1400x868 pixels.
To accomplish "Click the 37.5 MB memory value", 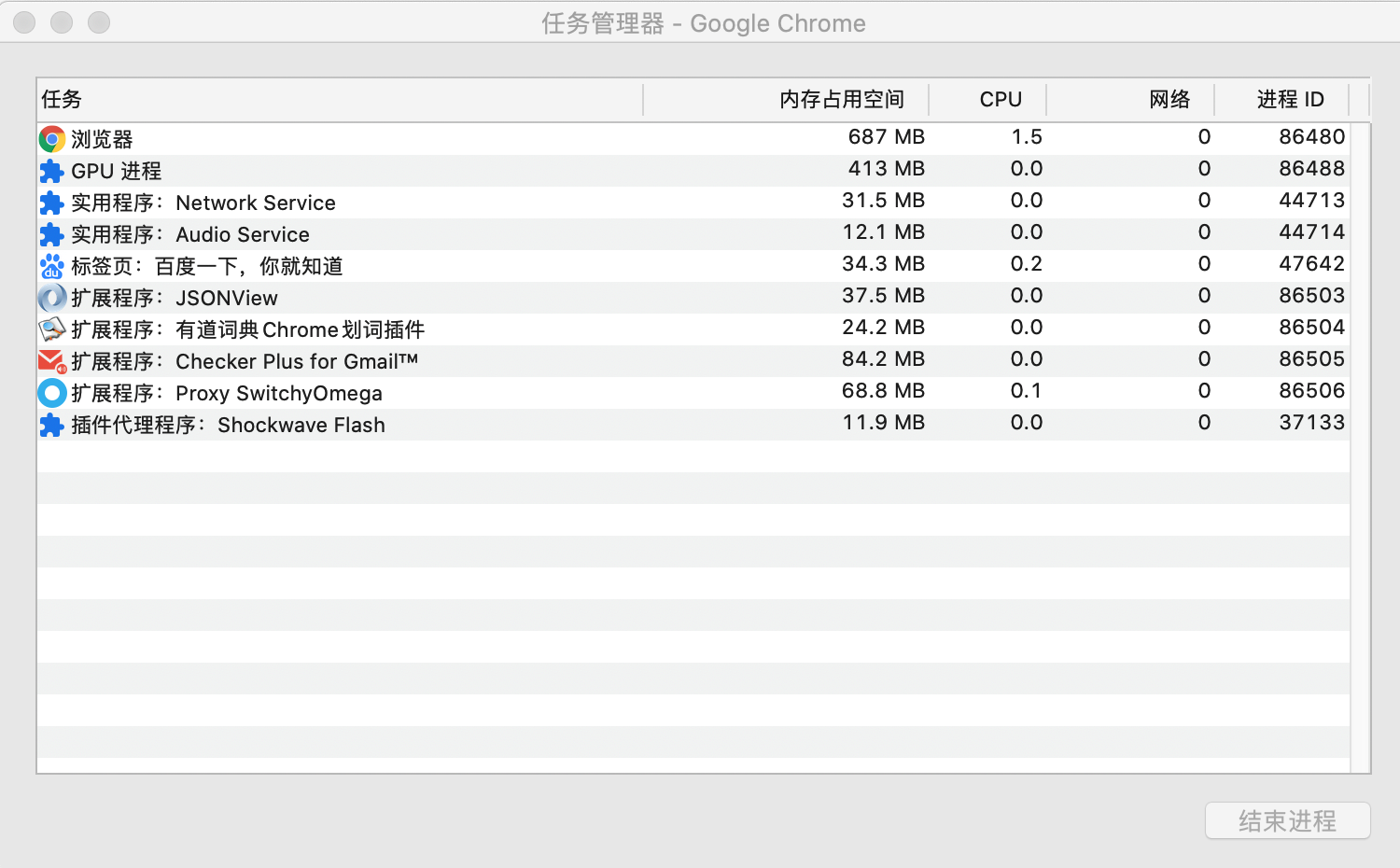I will (x=883, y=296).
